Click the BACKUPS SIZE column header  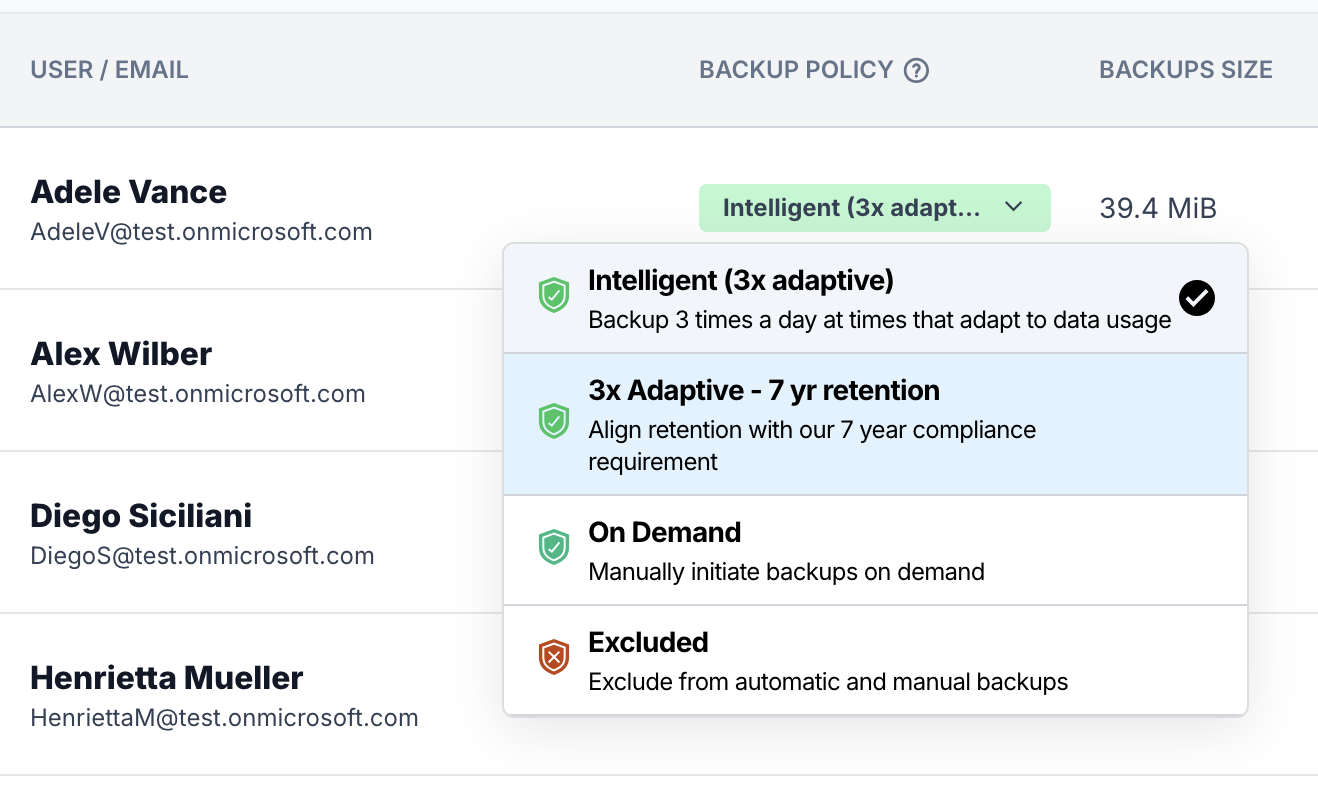click(x=1186, y=70)
